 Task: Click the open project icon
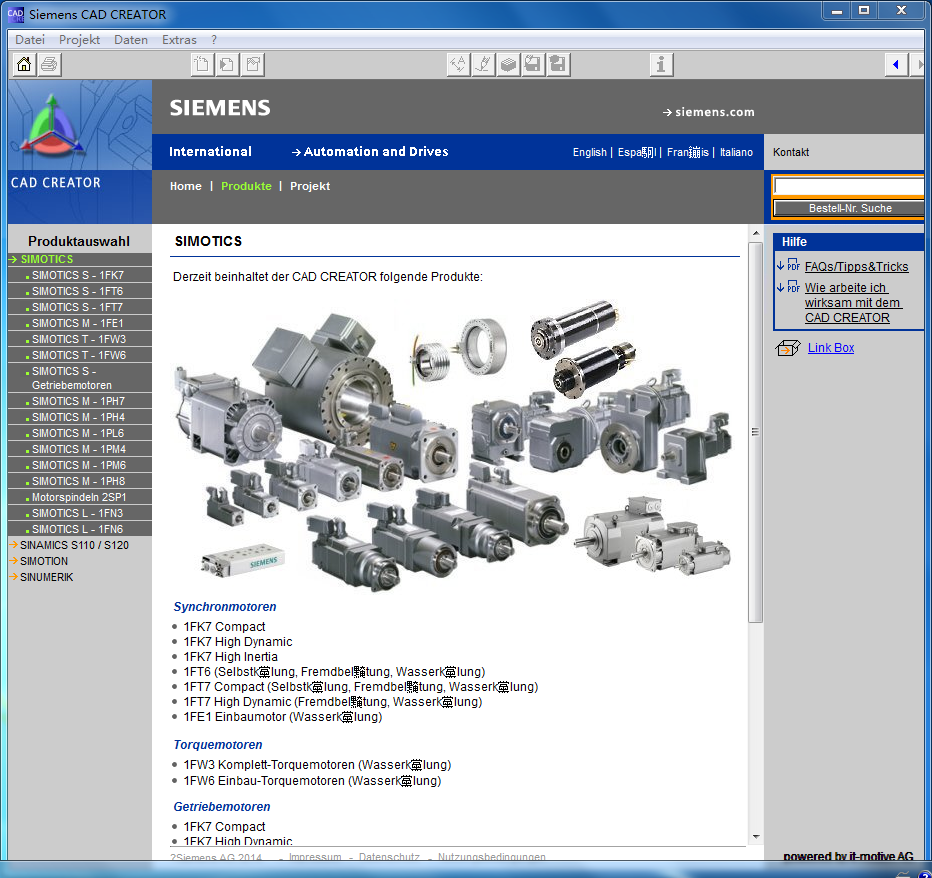(227, 64)
